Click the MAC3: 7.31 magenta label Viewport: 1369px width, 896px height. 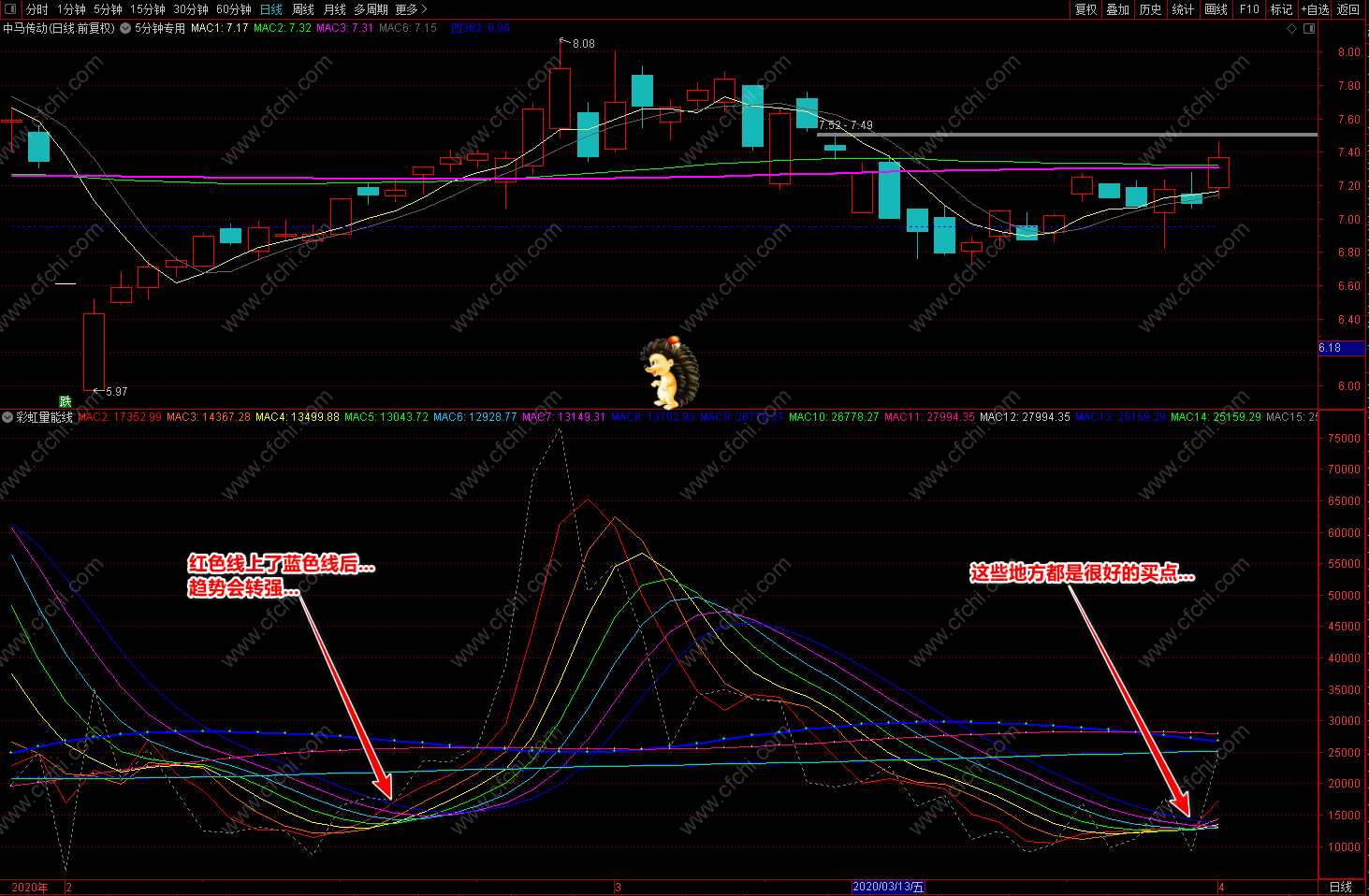(345, 28)
